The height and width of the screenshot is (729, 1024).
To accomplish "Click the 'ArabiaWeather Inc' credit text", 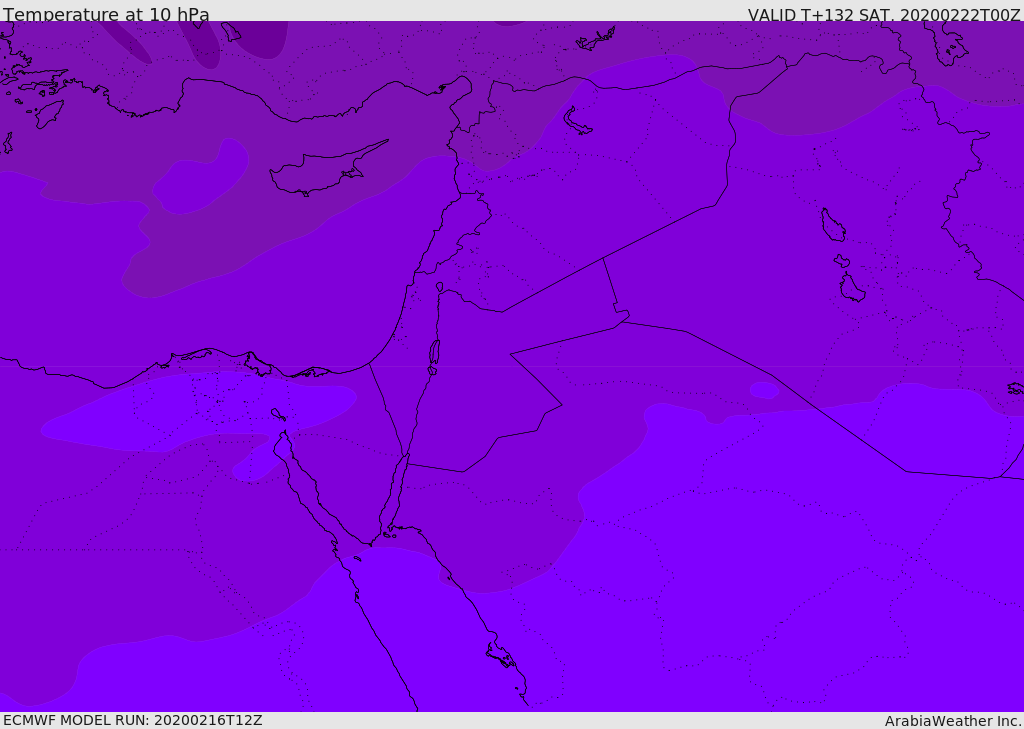I will pos(952,721).
